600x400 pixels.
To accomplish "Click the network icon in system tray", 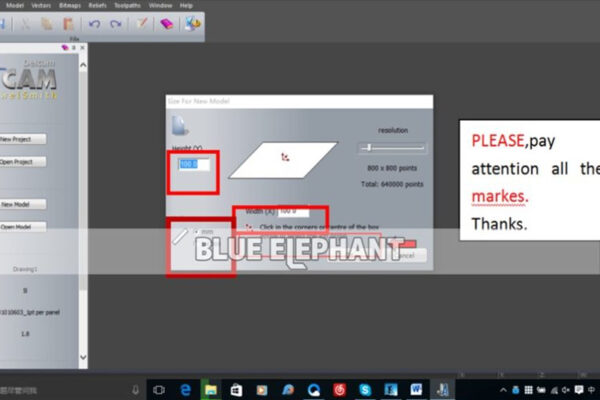I will tap(554, 390).
